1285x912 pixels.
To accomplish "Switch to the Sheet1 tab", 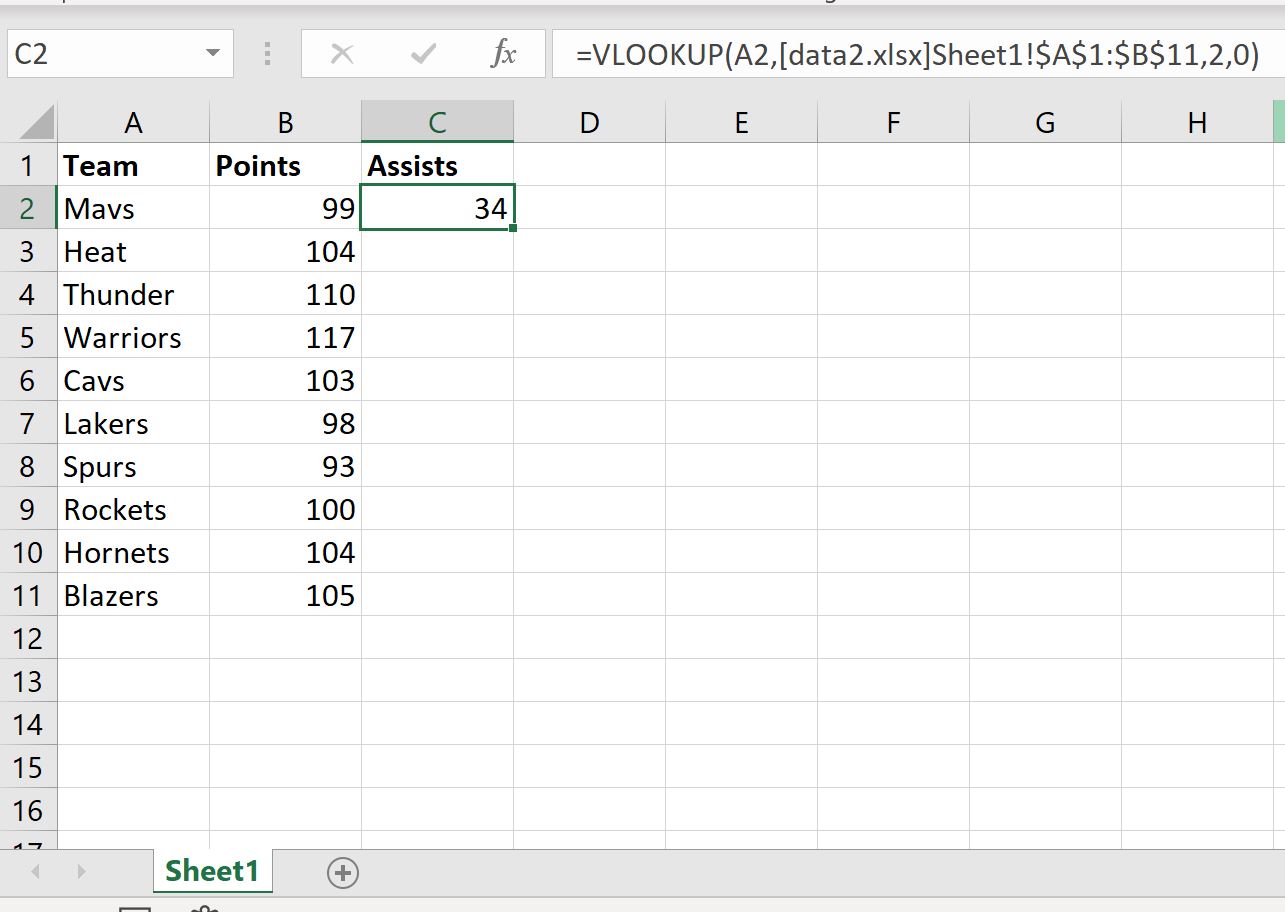I will [x=212, y=871].
